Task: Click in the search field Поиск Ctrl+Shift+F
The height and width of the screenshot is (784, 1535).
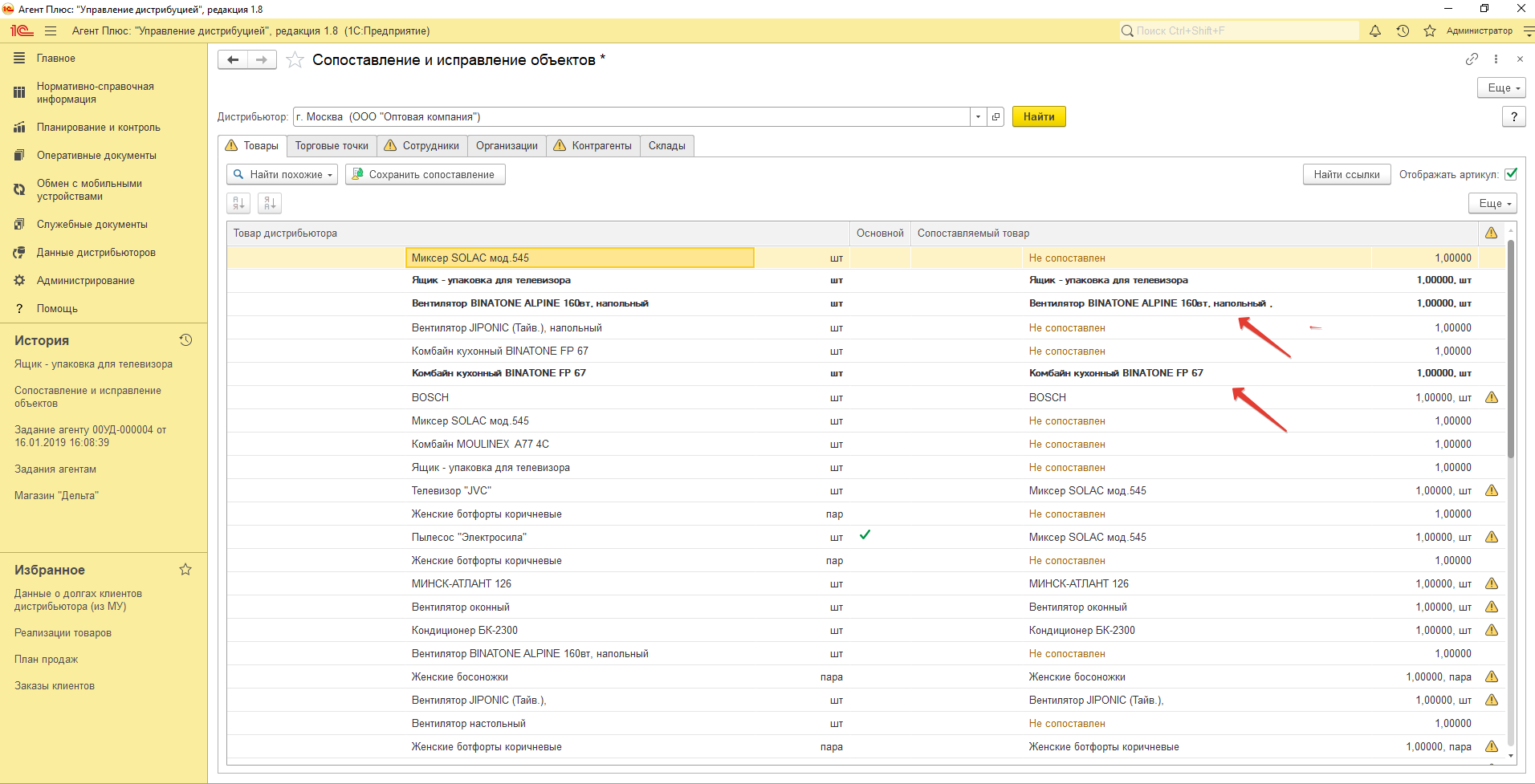Action: (1239, 30)
